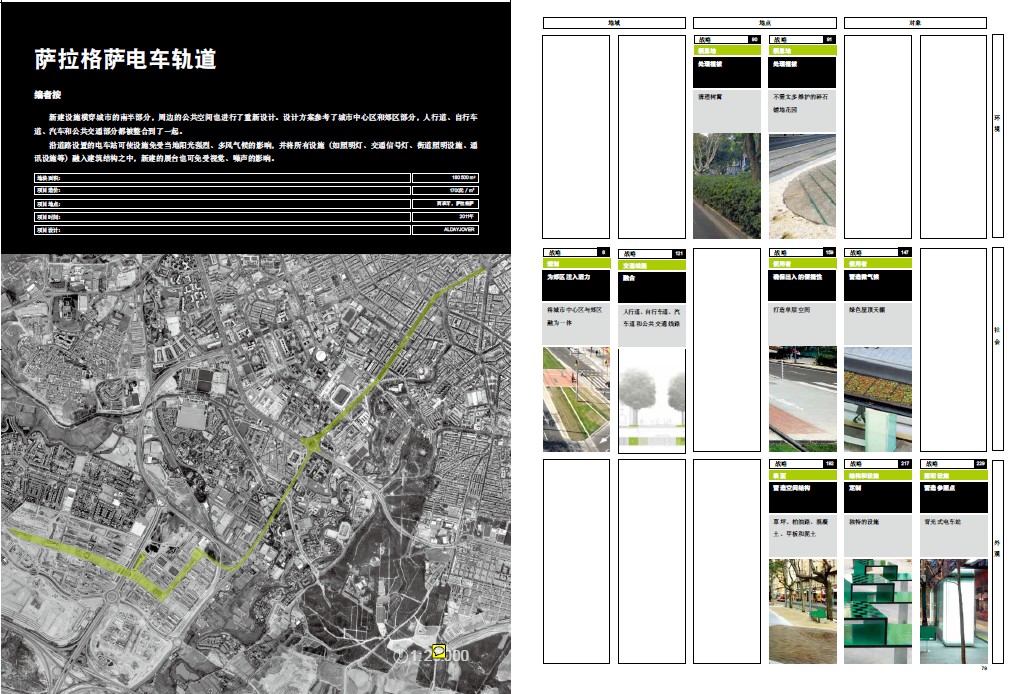Click the green glass shelving photo
1018x694 pixels.
[877, 610]
